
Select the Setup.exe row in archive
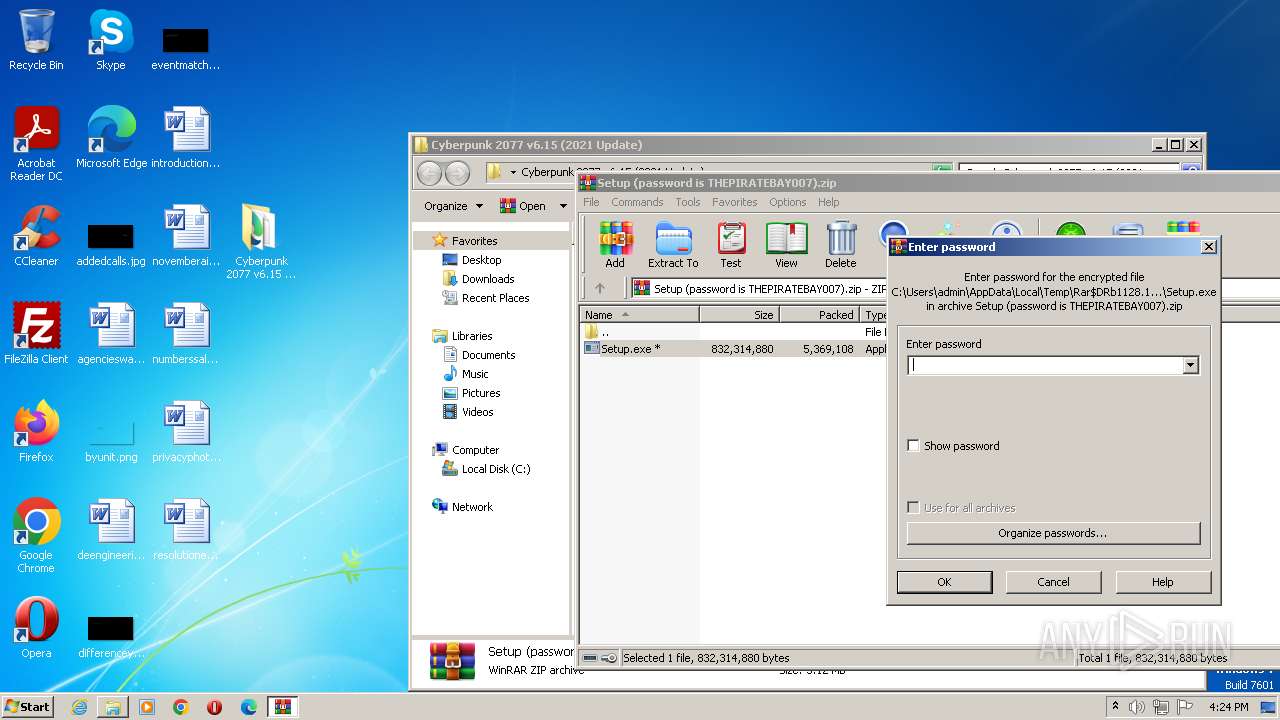tap(735, 349)
